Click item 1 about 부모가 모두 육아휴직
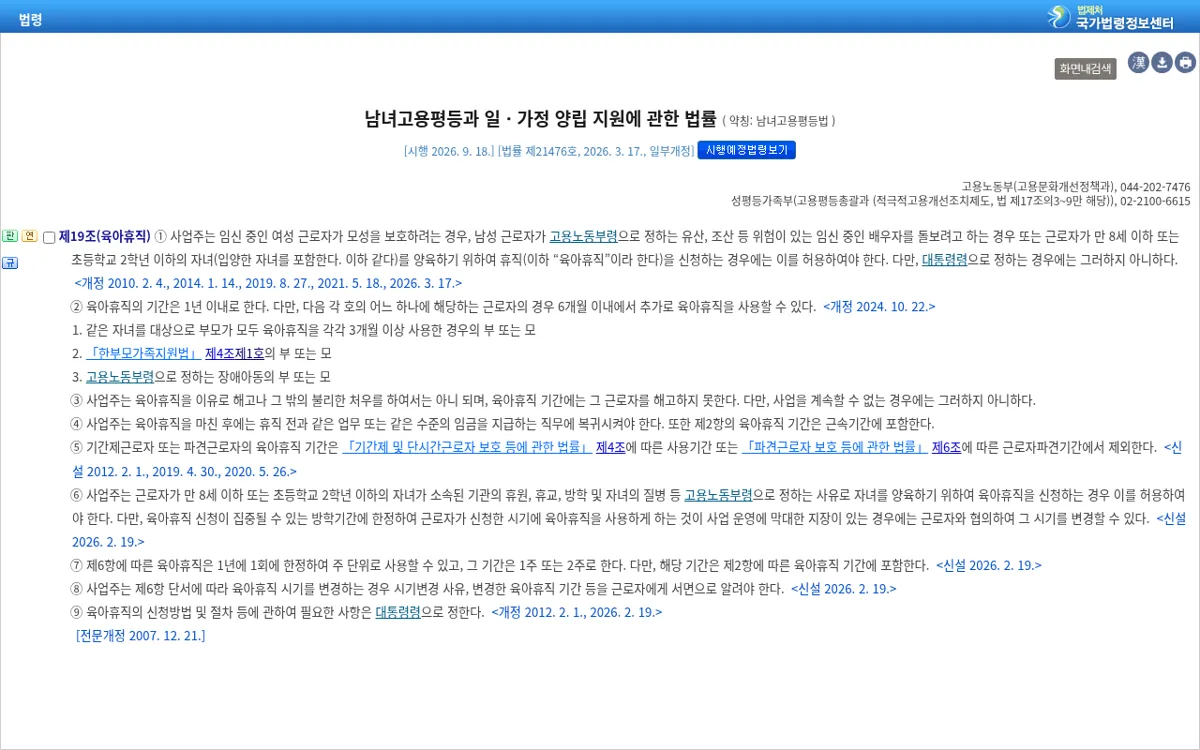The width and height of the screenshot is (1200, 750). 304,330
